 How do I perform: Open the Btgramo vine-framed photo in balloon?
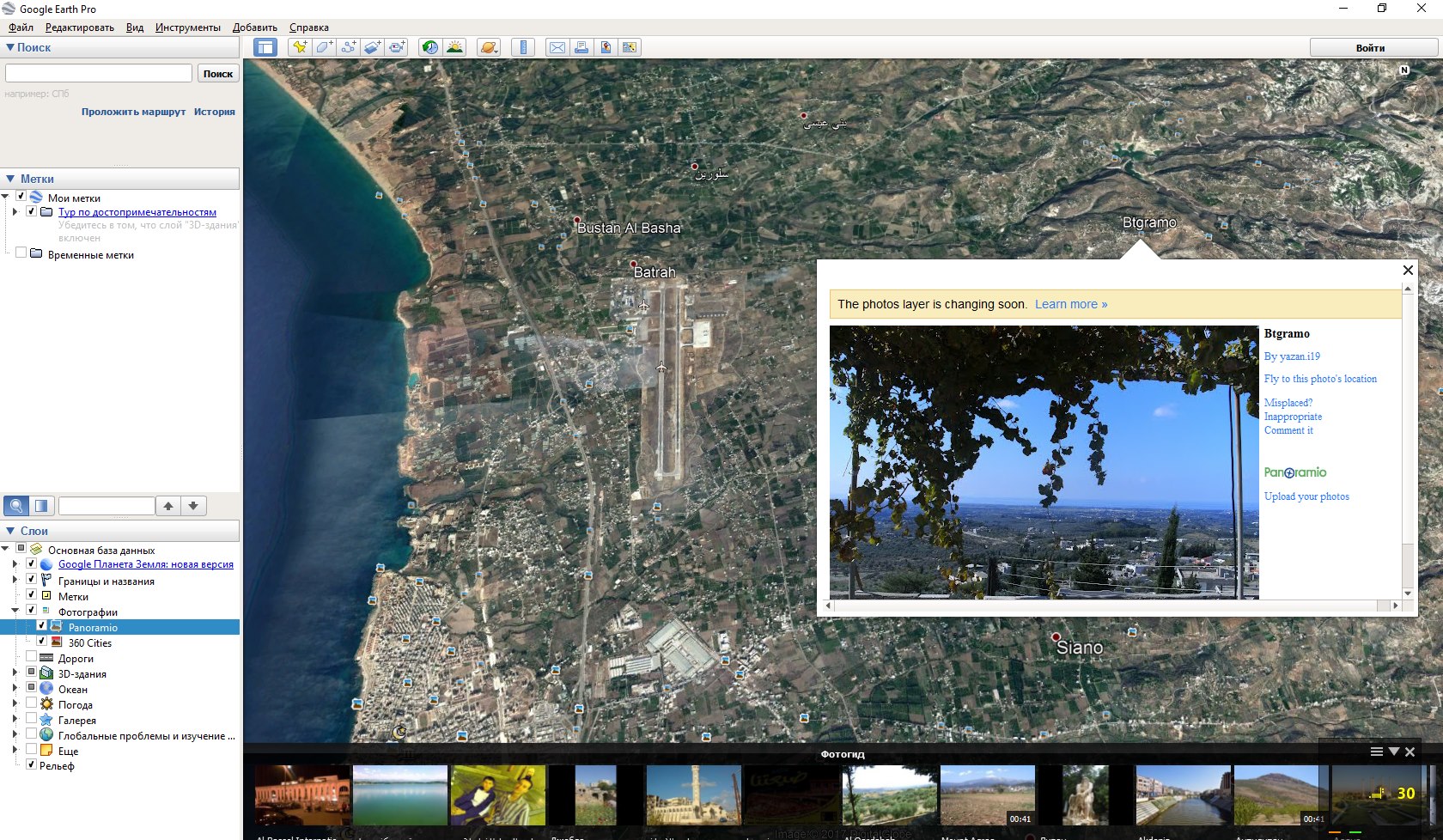(1044, 462)
